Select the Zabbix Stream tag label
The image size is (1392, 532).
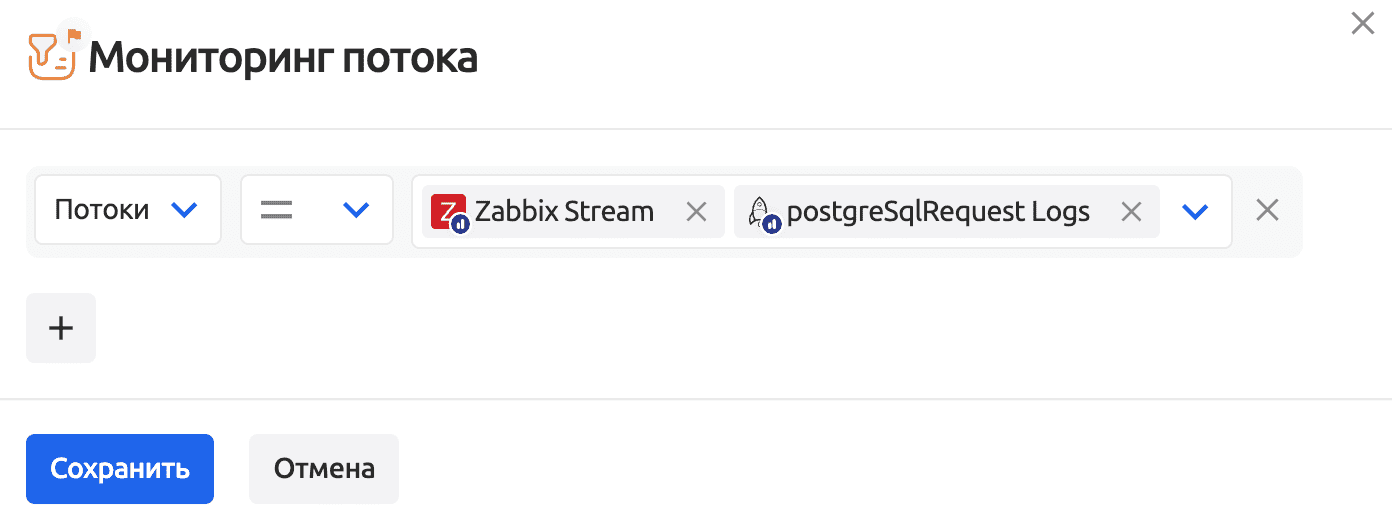click(564, 211)
